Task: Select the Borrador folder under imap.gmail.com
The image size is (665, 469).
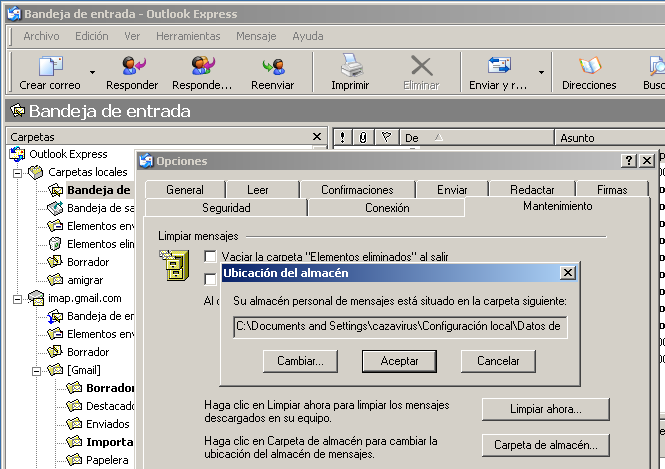Action: coord(88,352)
